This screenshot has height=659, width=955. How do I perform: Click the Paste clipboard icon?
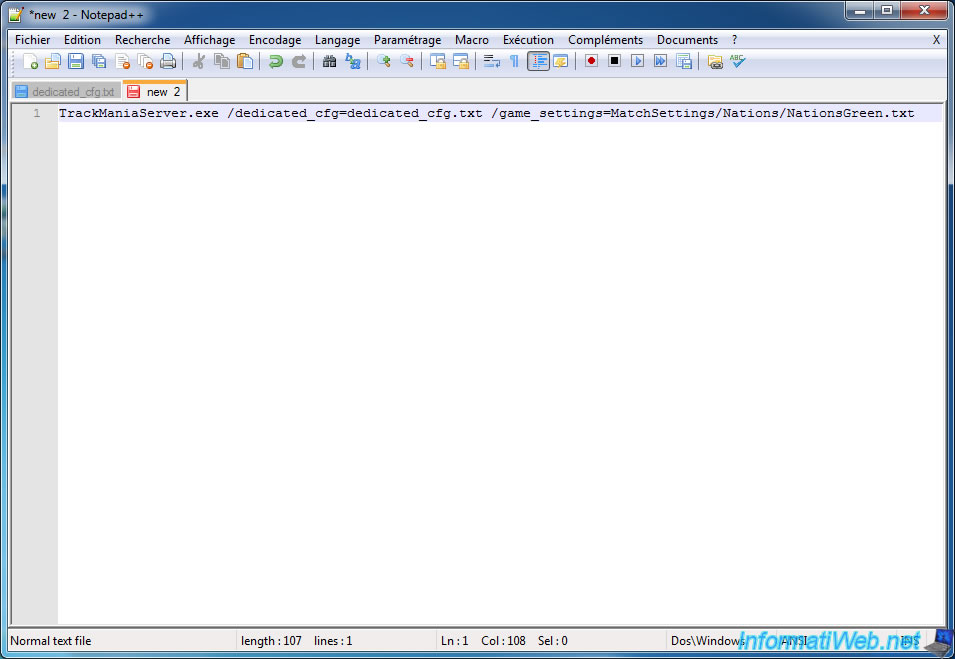245,61
